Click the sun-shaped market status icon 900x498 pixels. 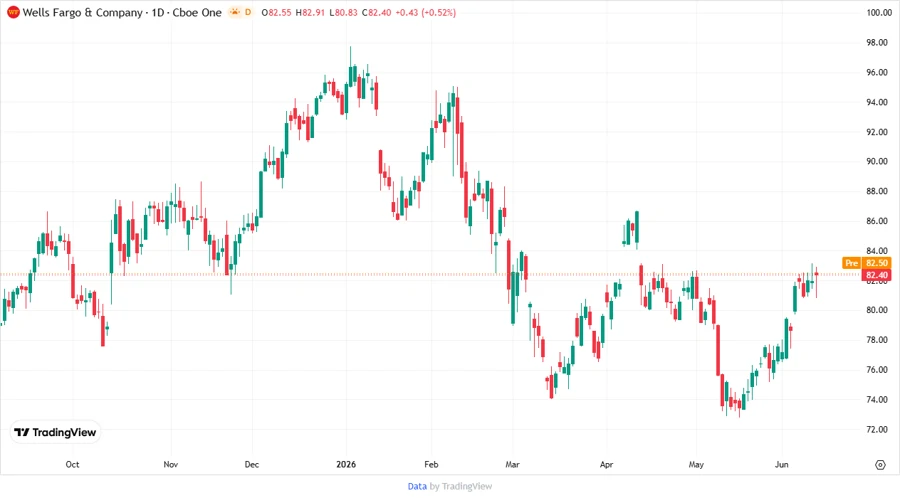[235, 12]
